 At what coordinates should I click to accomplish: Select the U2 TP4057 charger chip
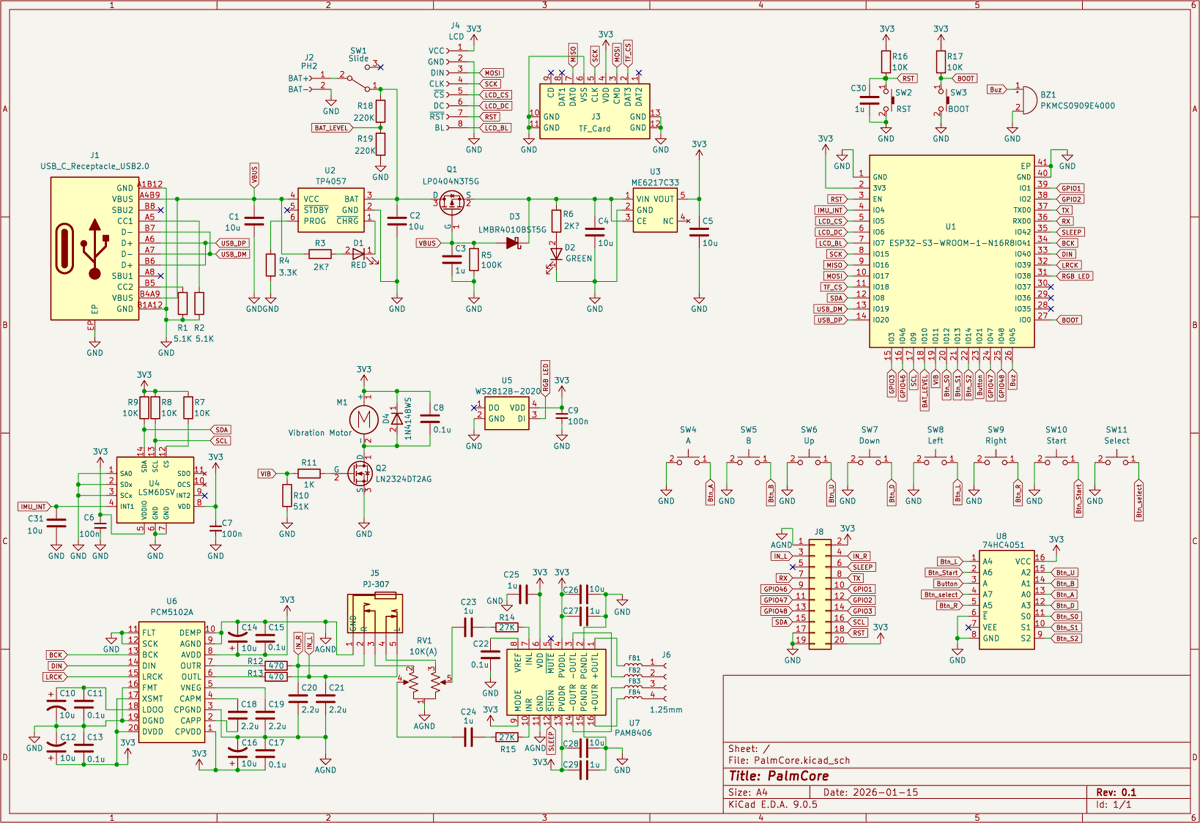click(331, 209)
